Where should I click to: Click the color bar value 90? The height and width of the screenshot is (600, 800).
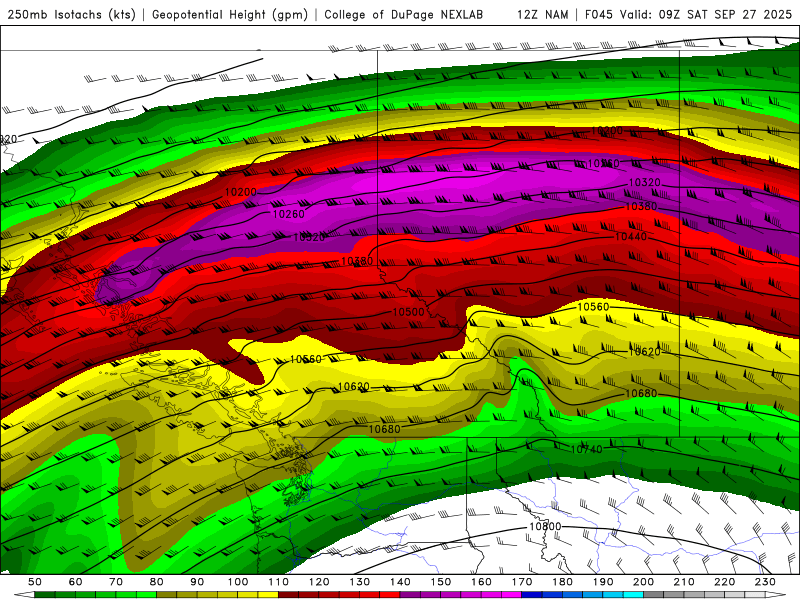[x=197, y=582]
